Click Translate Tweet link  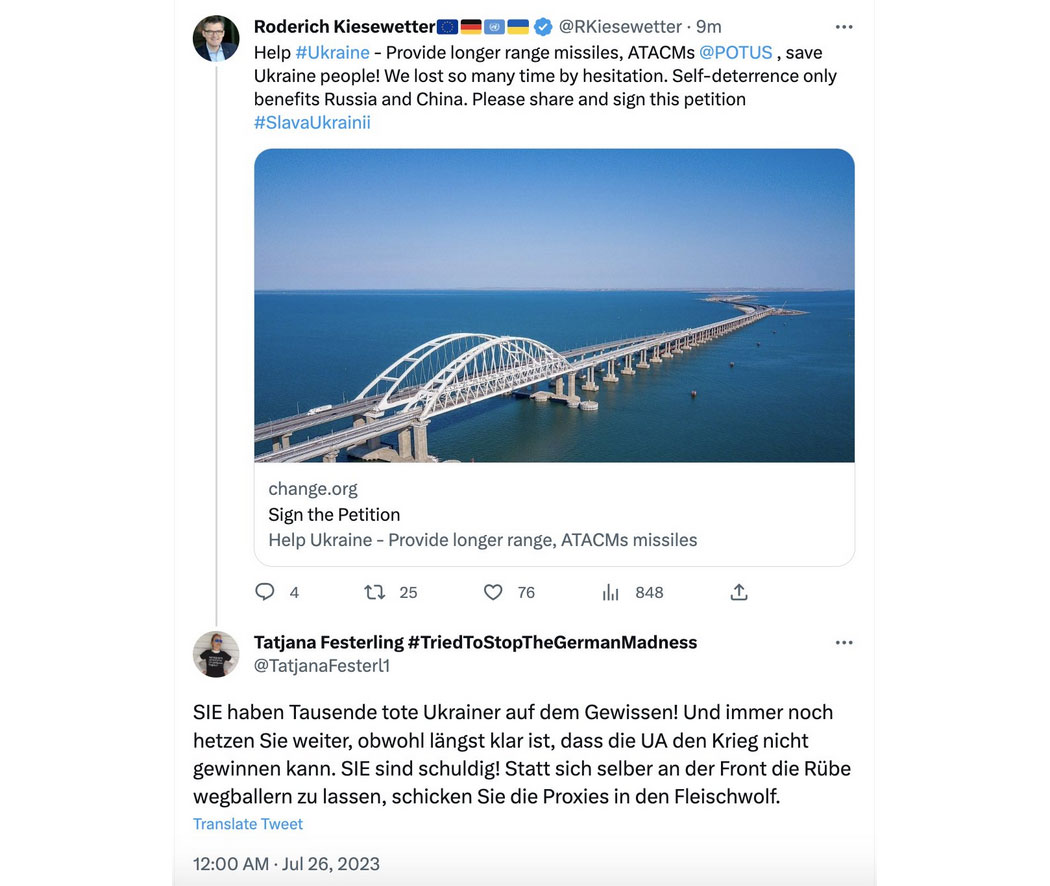click(x=248, y=824)
